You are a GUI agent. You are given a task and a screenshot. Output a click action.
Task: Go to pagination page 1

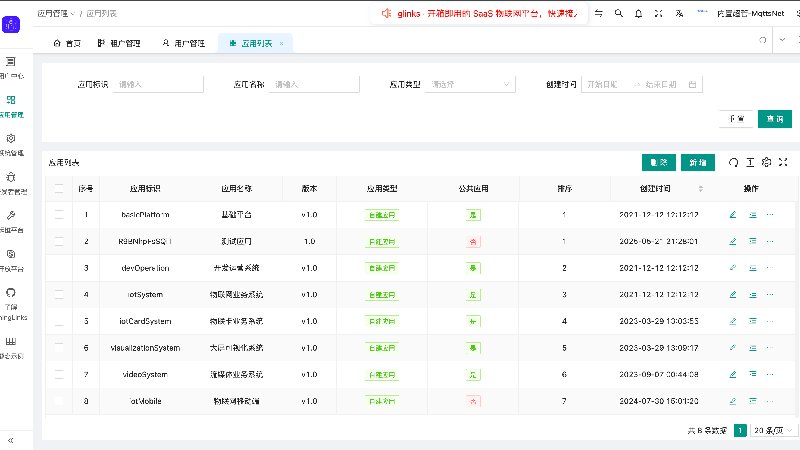740,431
